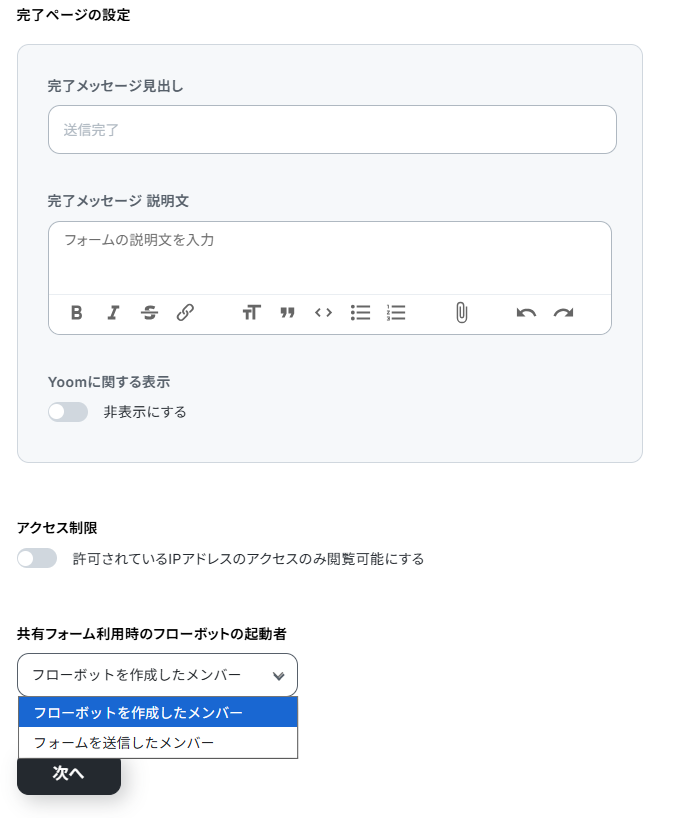This screenshot has width=679, height=818.
Task: Attach a file with the paperclip icon
Action: coord(461,313)
